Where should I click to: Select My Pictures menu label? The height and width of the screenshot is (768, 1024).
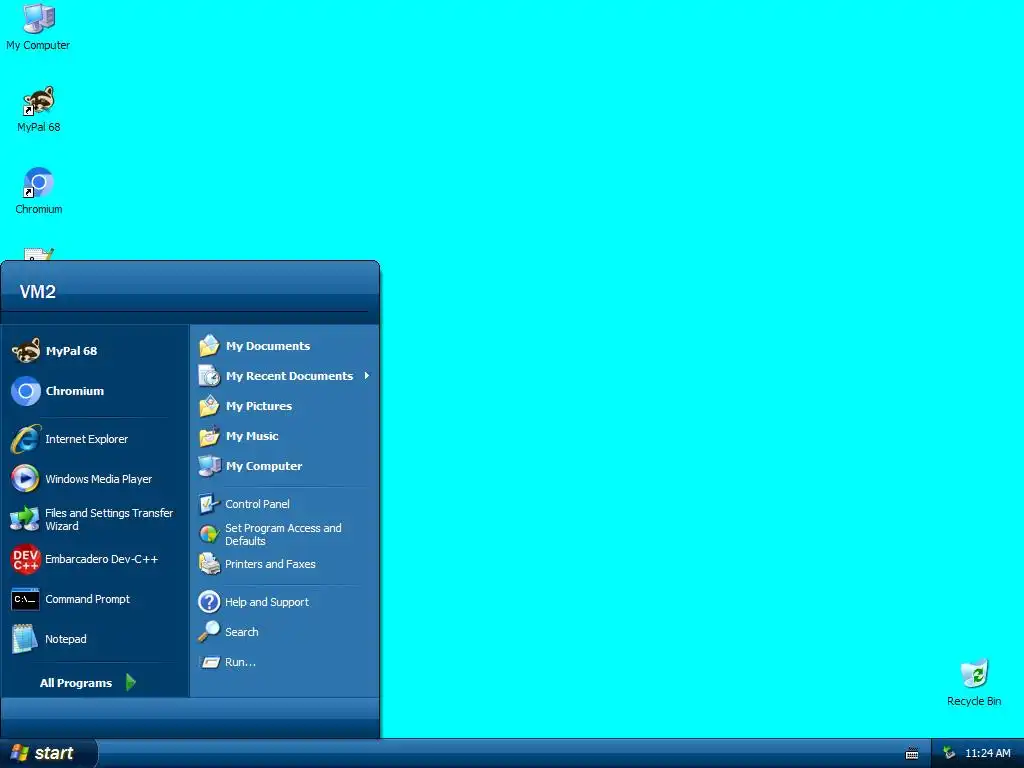coord(259,406)
